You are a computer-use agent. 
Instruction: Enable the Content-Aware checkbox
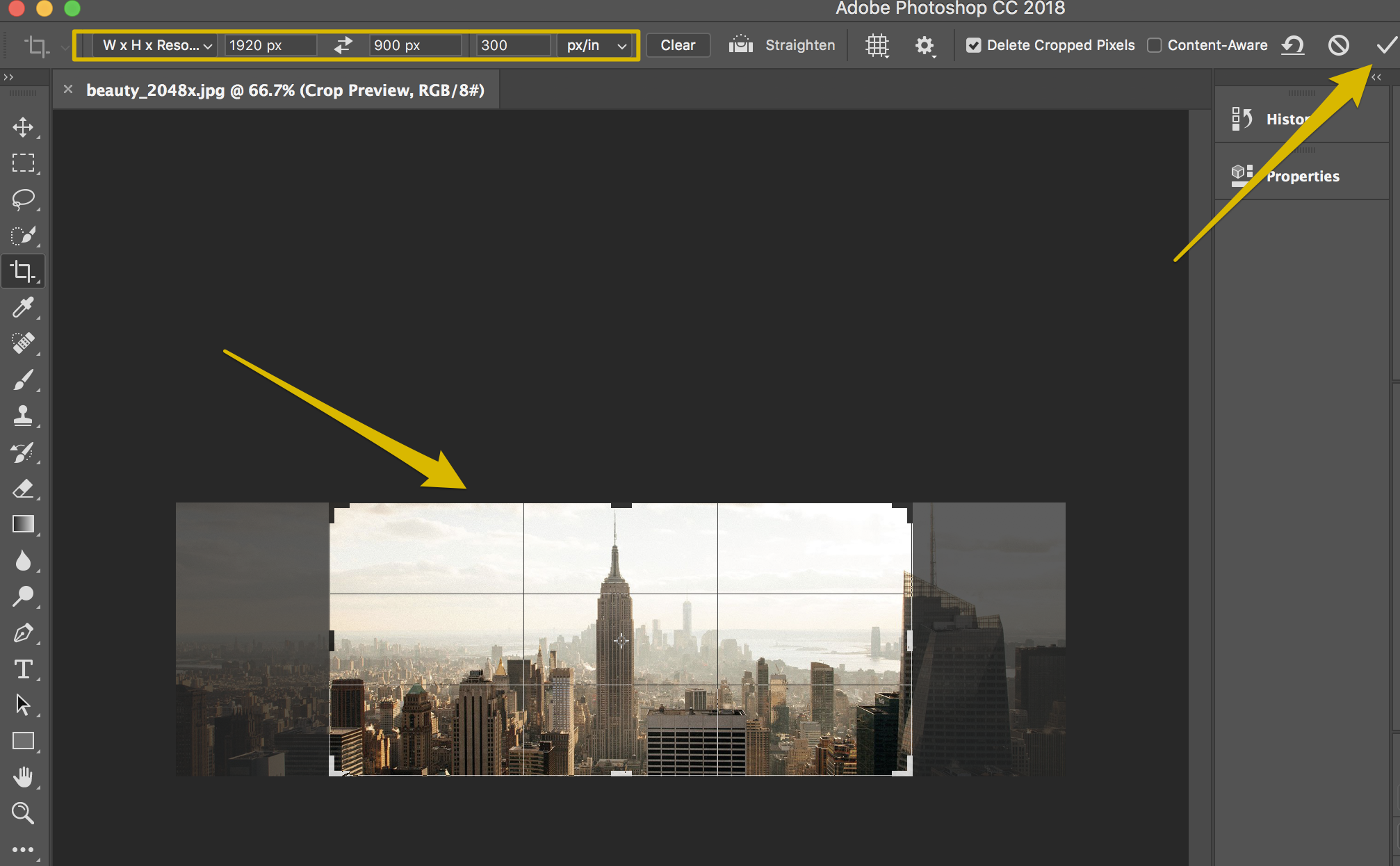(x=1155, y=45)
